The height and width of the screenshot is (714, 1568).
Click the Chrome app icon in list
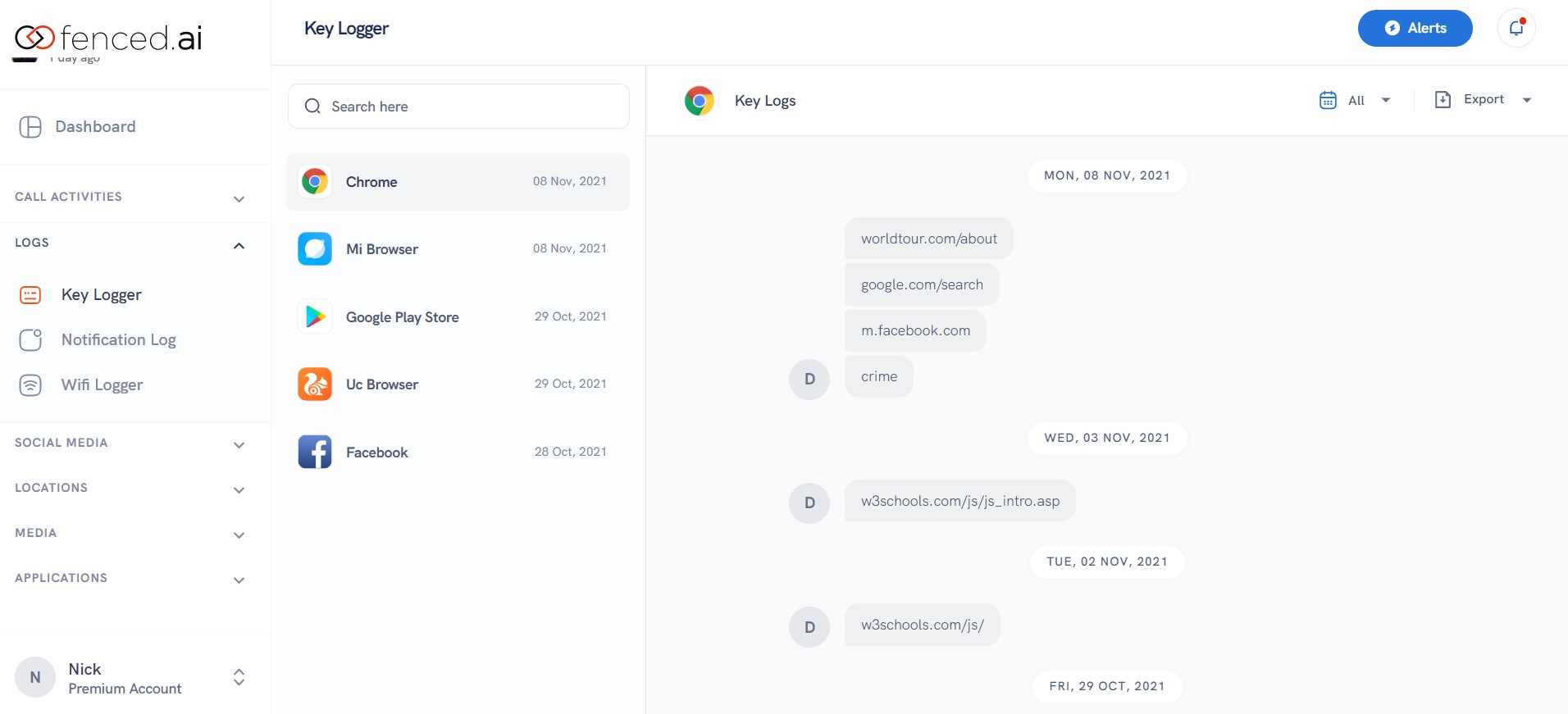tap(315, 182)
